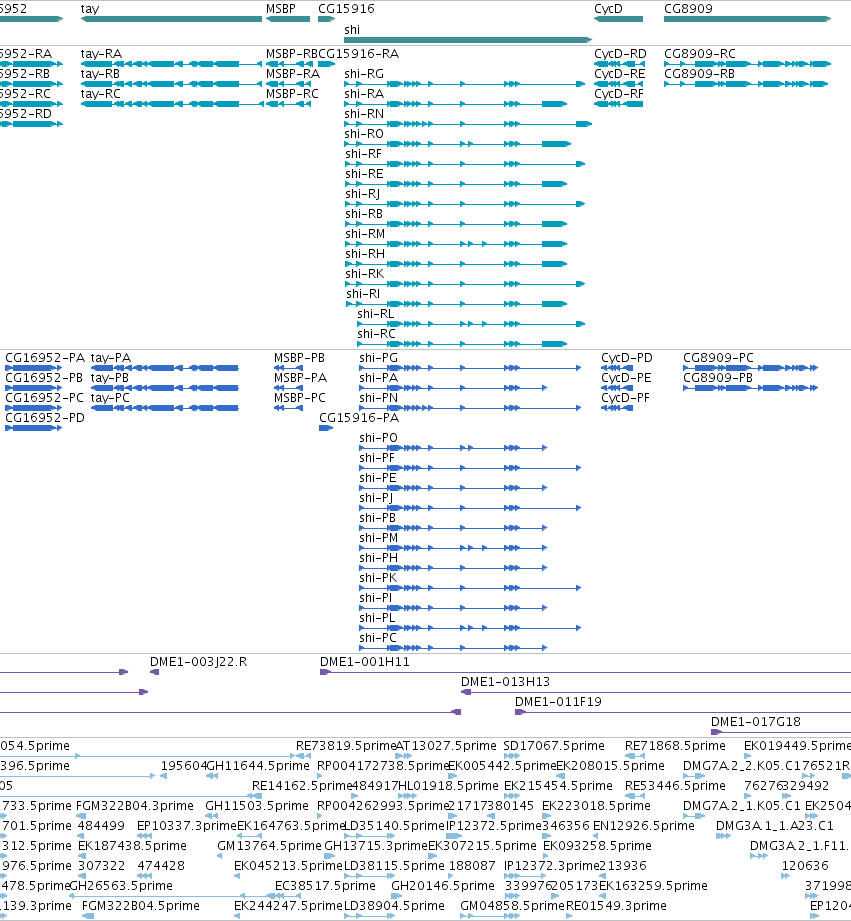
Task: Select protein shi-PG
Action: tap(379, 358)
